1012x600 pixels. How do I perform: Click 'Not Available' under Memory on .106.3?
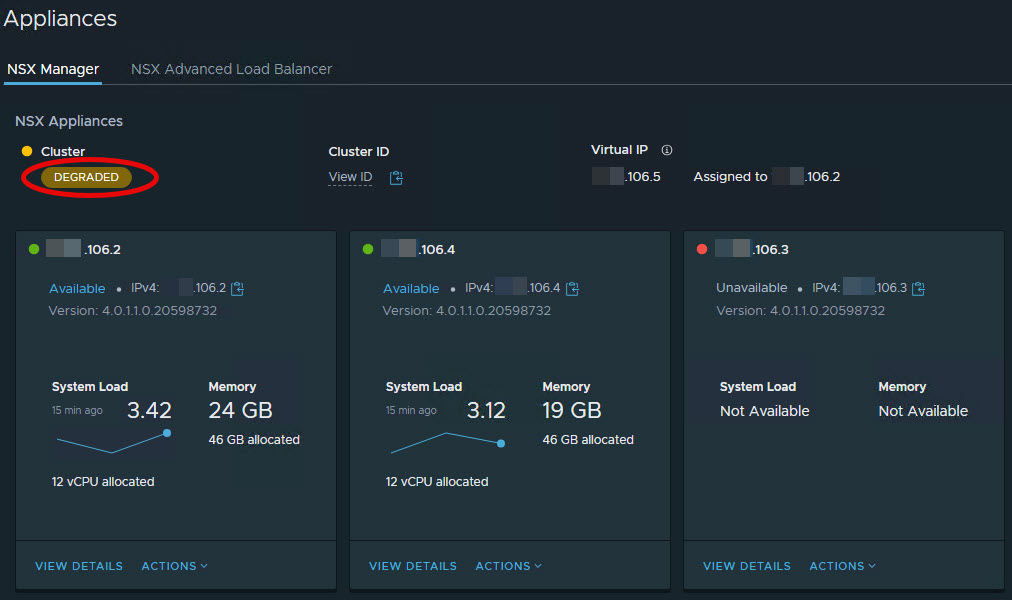point(923,411)
